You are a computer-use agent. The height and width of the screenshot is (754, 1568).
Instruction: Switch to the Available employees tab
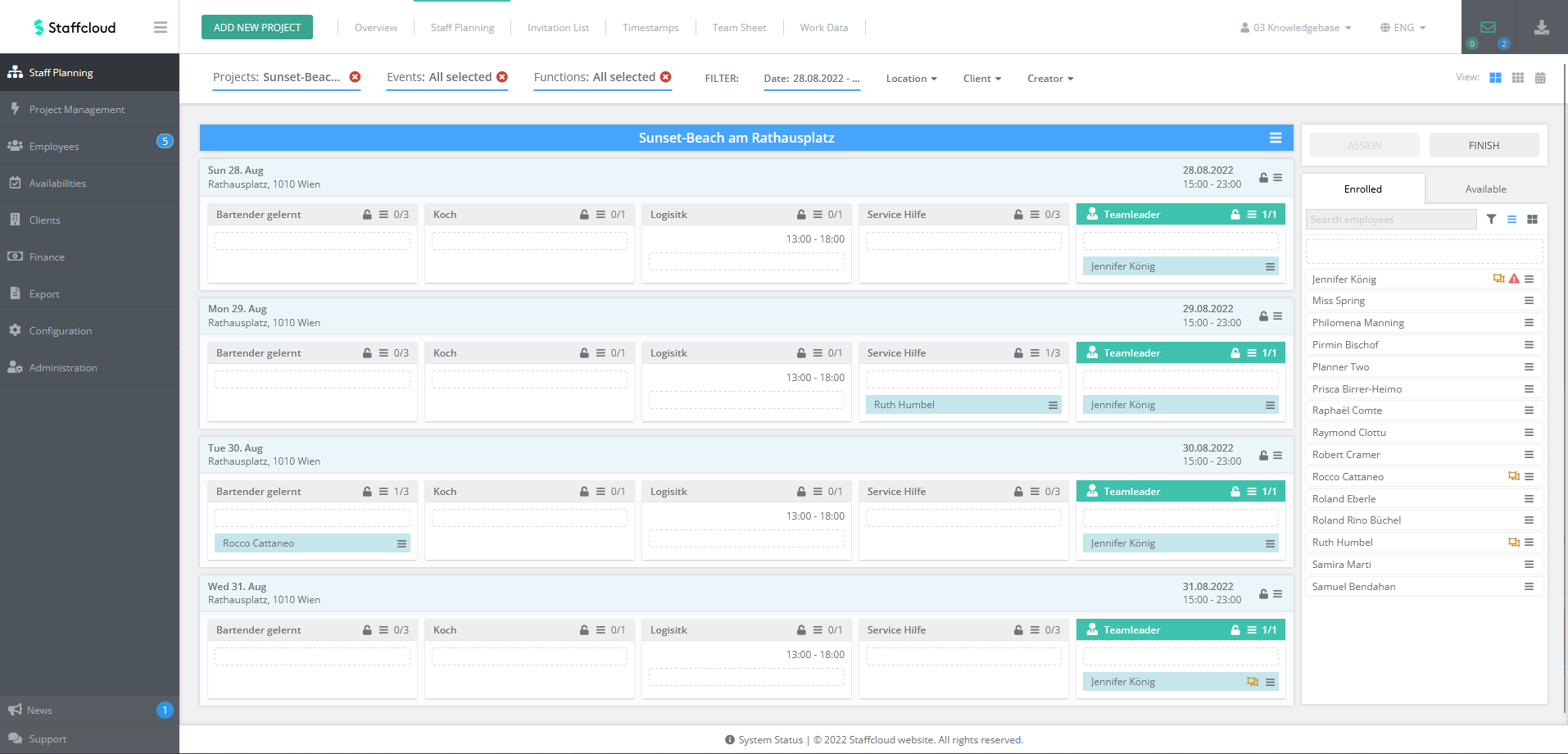[x=1485, y=188]
